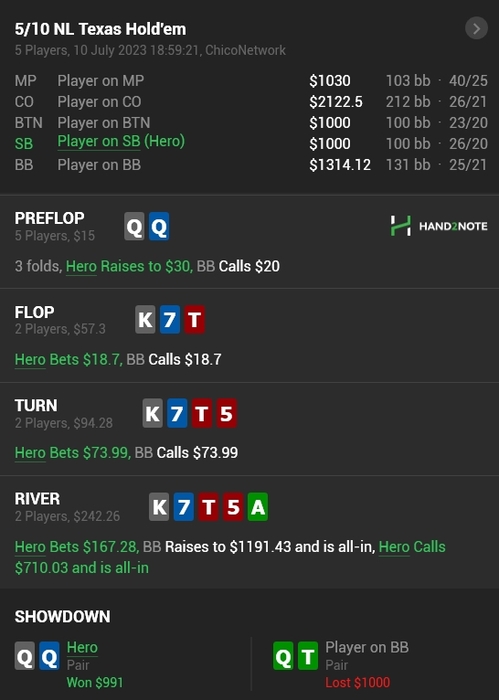This screenshot has width=499, height=700.
Task: Click the green A river card
Action: pyautogui.click(x=258, y=507)
